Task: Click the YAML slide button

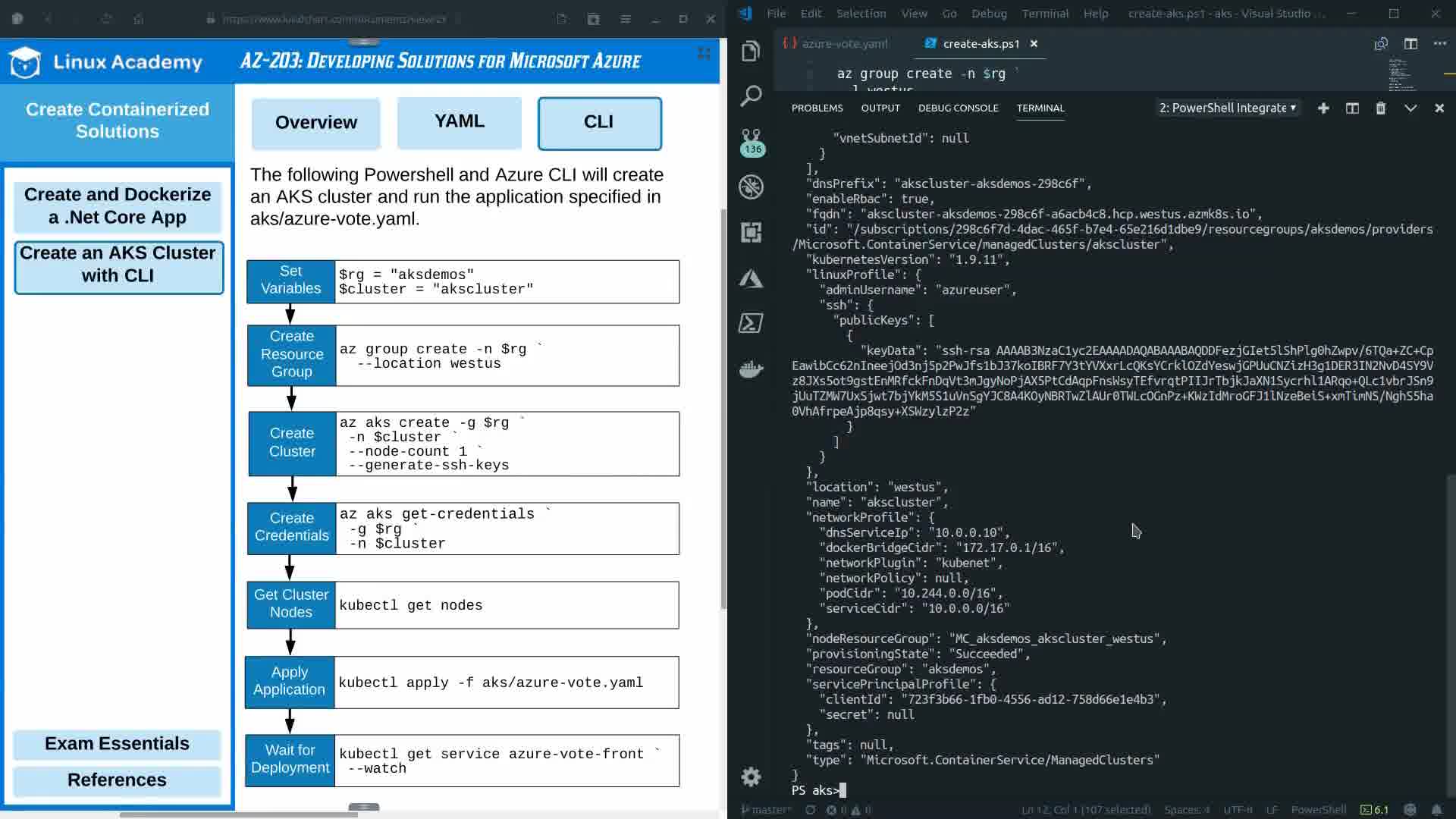Action: pos(460,122)
